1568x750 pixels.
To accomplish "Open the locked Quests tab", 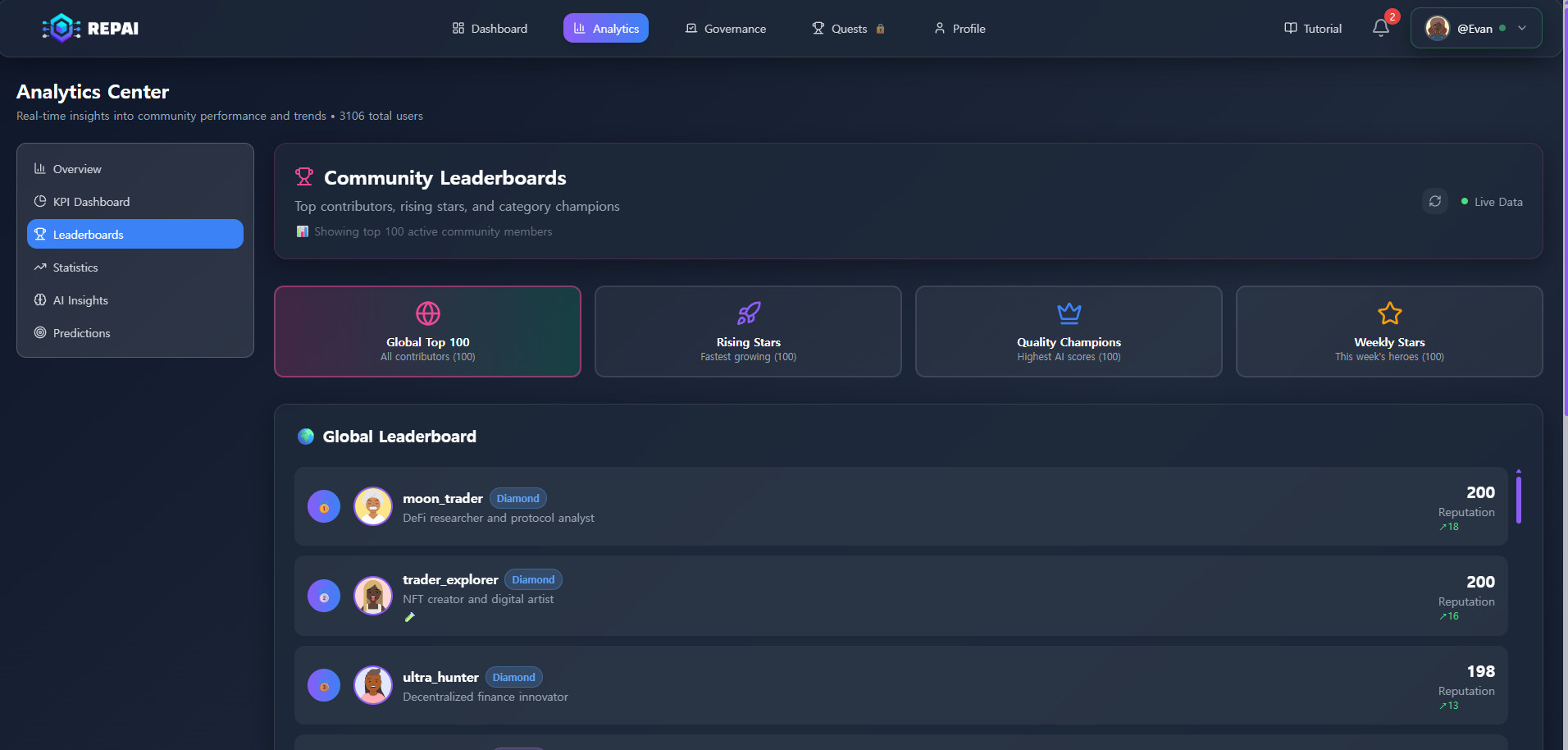I will [x=848, y=29].
